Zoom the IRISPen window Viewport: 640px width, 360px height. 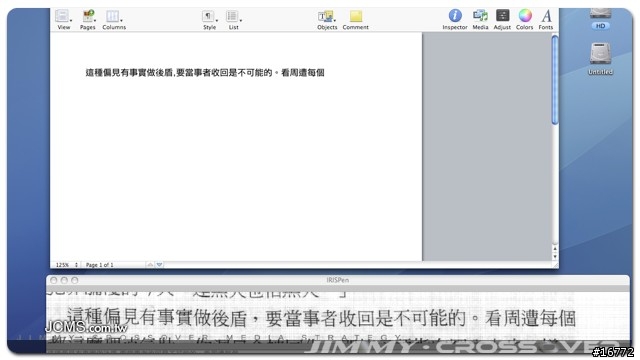75,280
